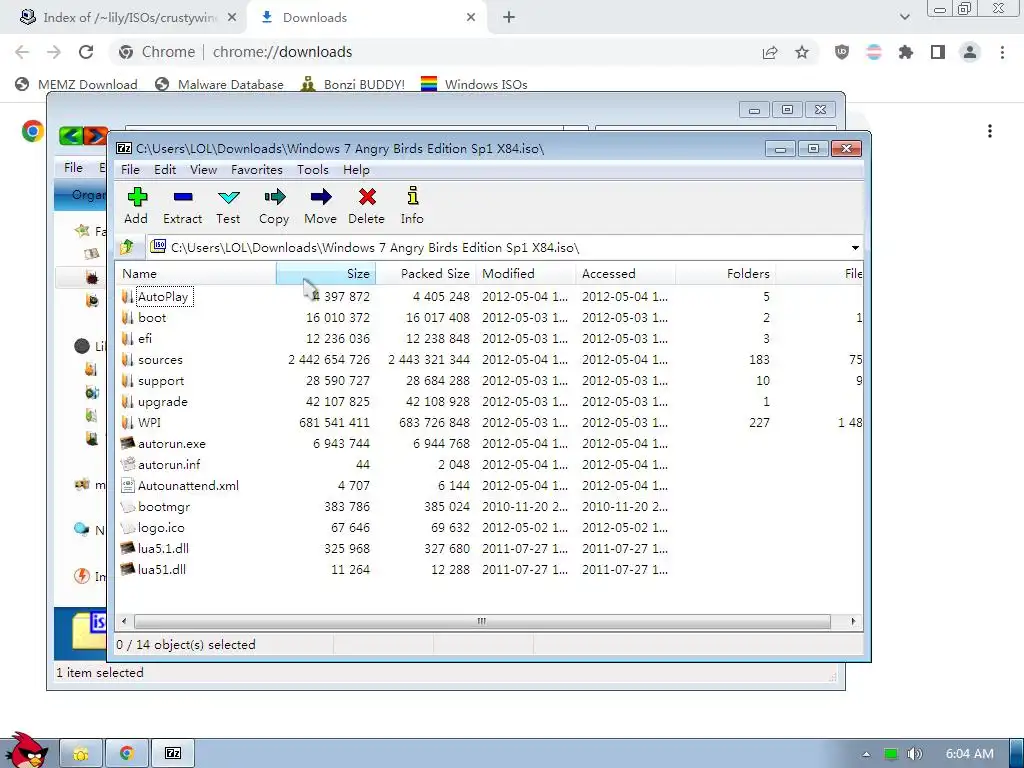Click the Chrome extensions puzzle icon
Screen dimensions: 1024x768
(x=905, y=52)
